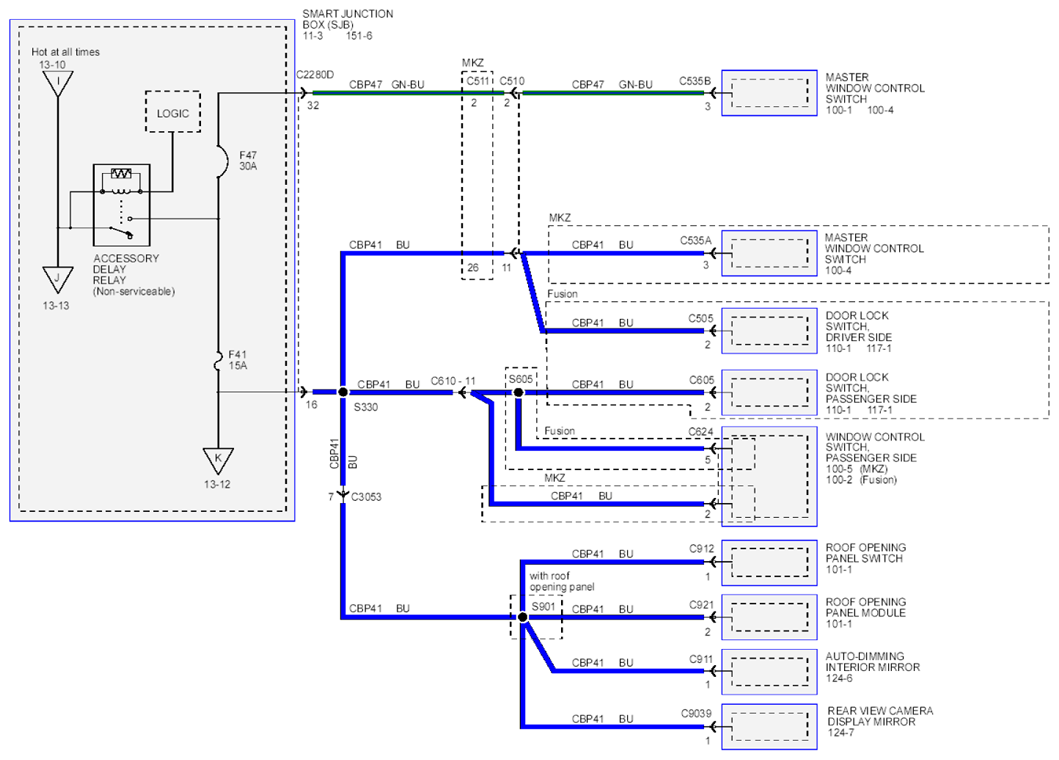Click the 'DOOR LOCK SWITCH, DRIVER SIDE' label
Screen dimensions: 1059x760
click(858, 326)
